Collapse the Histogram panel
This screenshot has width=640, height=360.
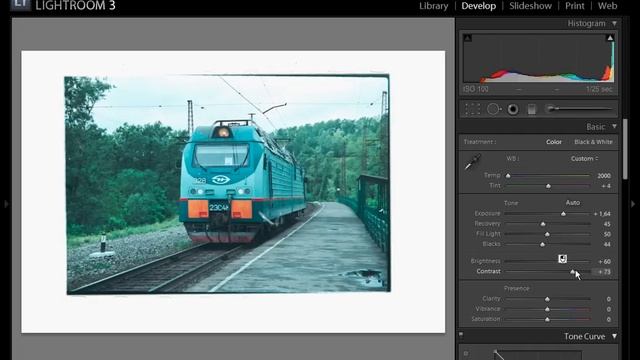click(614, 24)
